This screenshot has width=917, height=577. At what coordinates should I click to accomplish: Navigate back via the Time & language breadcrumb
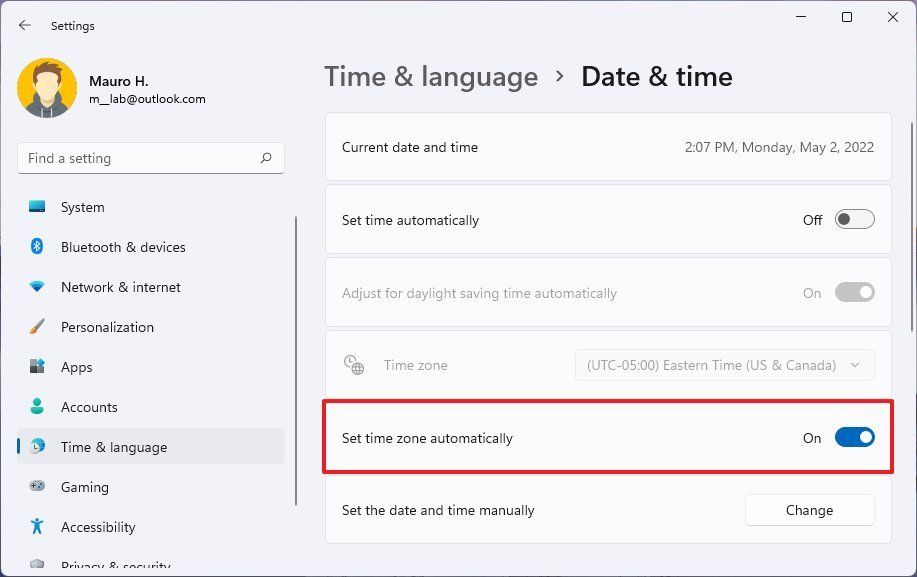pos(431,76)
